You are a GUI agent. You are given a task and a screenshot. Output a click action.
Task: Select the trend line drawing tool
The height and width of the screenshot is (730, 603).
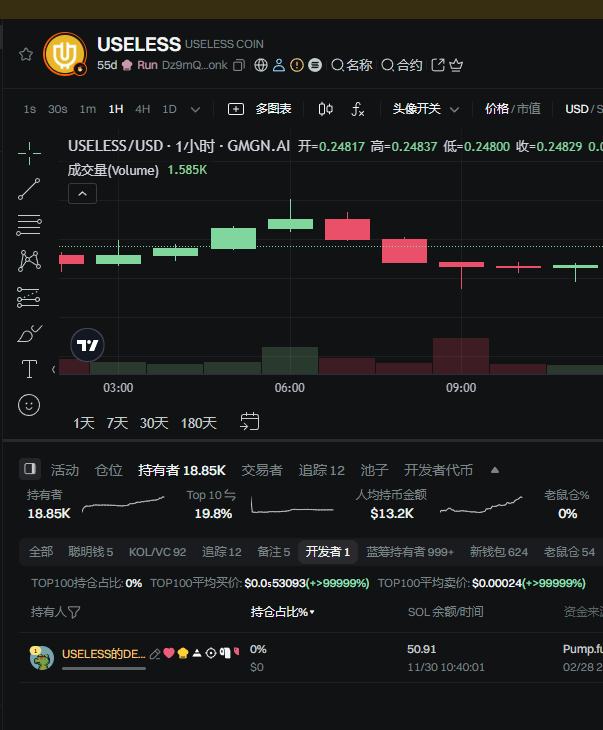click(29, 189)
